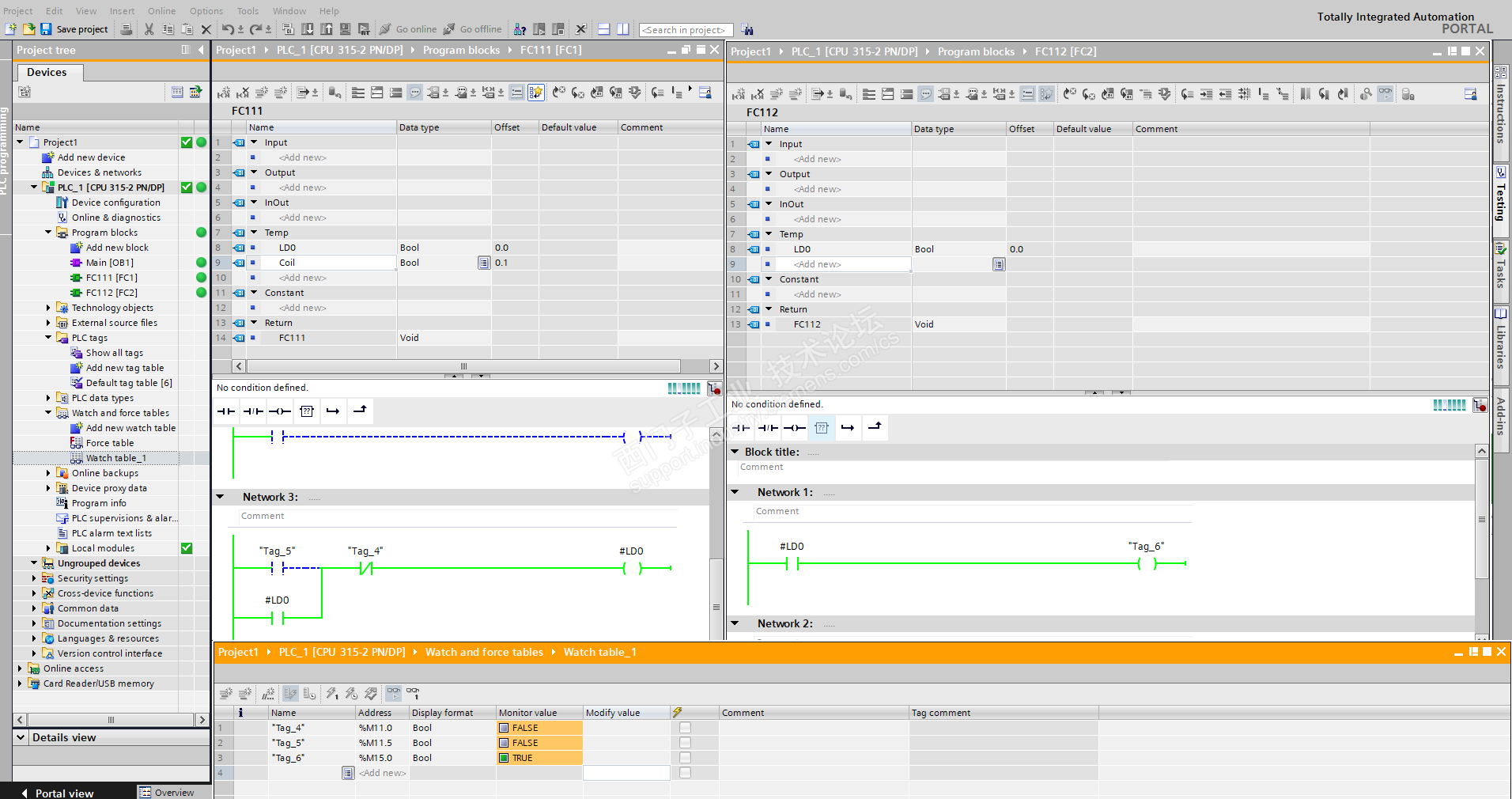The image size is (1512, 799).
Task: Collapse Network 3 in FC111 editor
Action: (221, 497)
